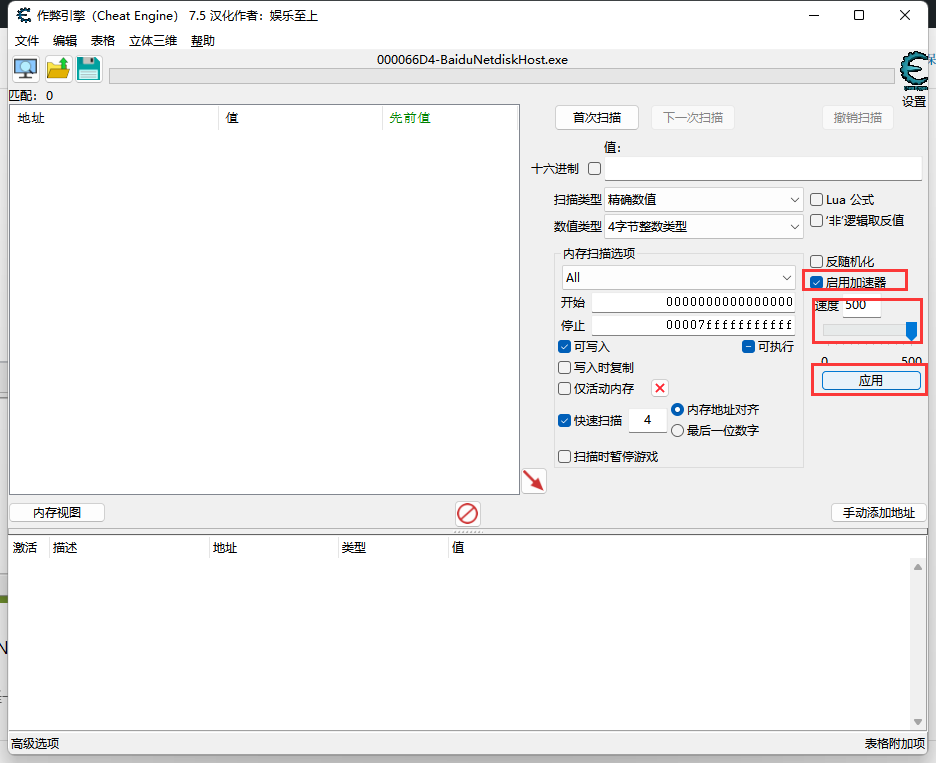The width and height of the screenshot is (936, 763).
Task: Open Cheat Engine settings logo icon
Action: [913, 72]
